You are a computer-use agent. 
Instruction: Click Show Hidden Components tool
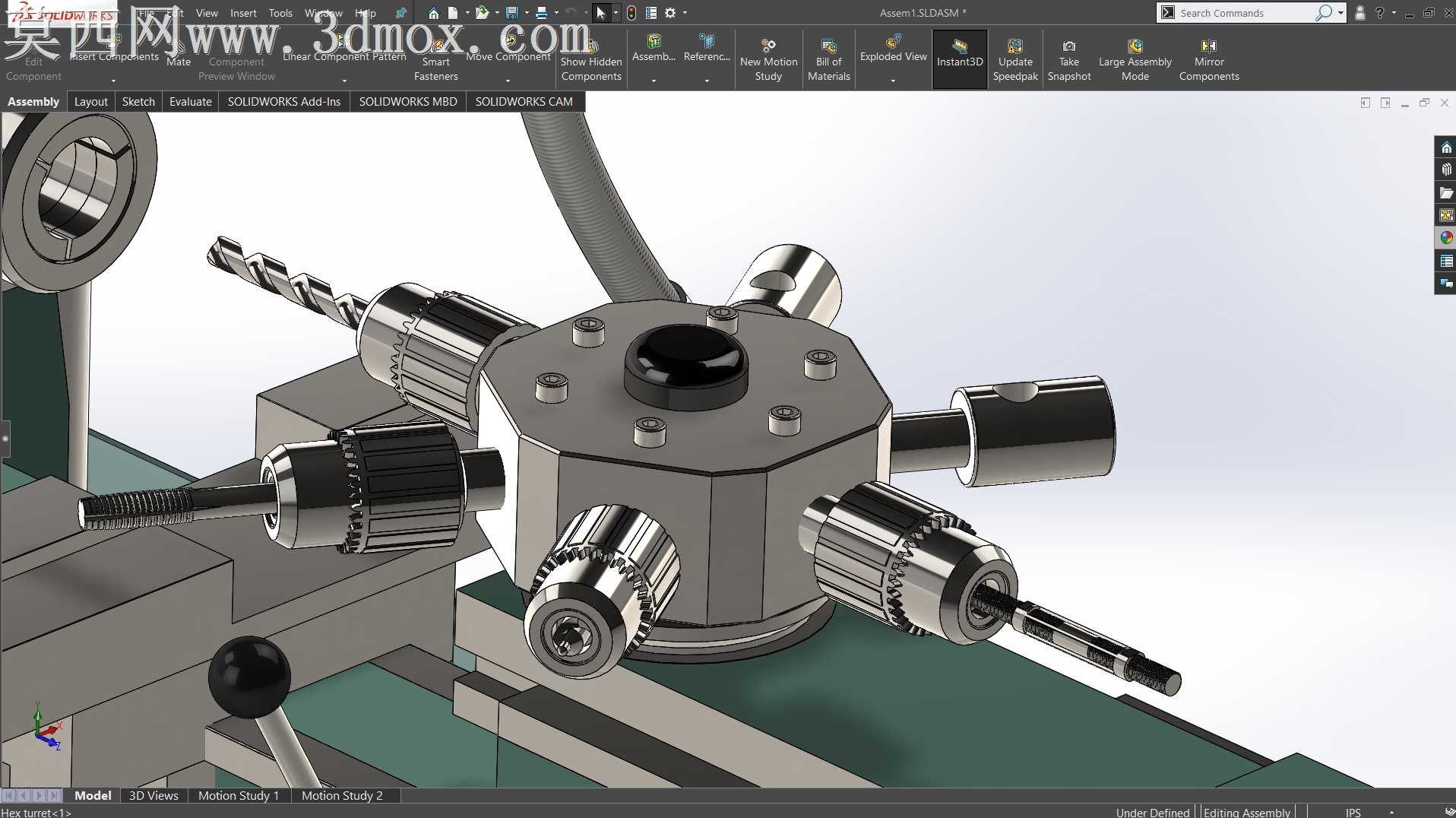click(591, 59)
